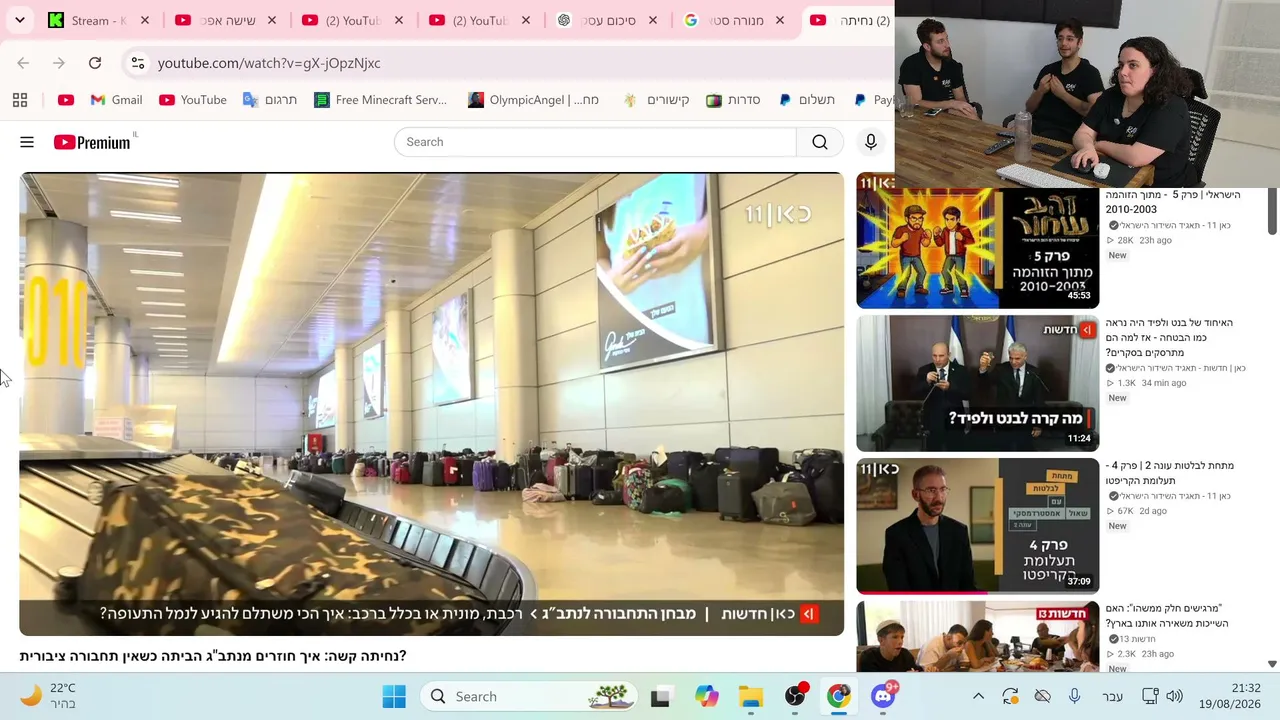This screenshot has height=720, width=1280.
Task: Open video title מתחת לבלטות עונה 2
Action: click(x=1169, y=473)
